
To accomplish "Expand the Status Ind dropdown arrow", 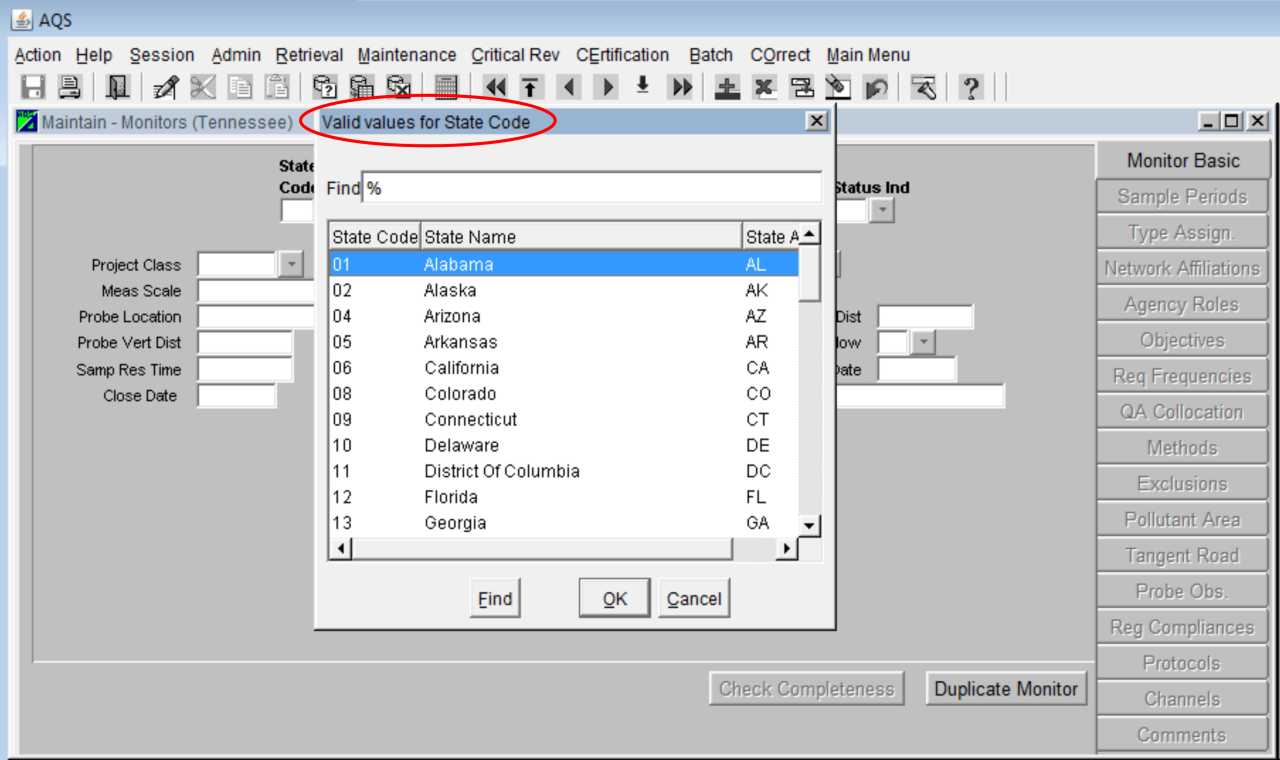I will coord(882,211).
